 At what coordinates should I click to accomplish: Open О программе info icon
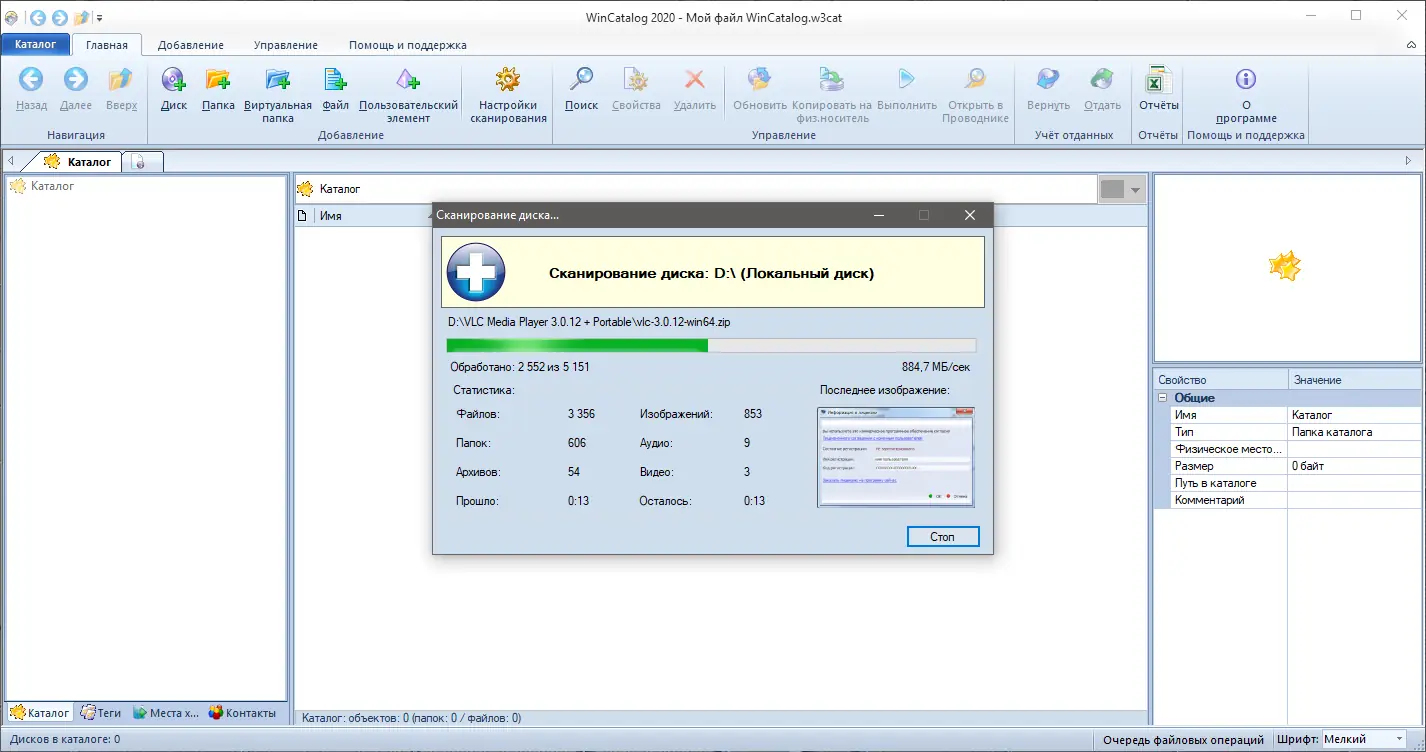click(x=1245, y=80)
